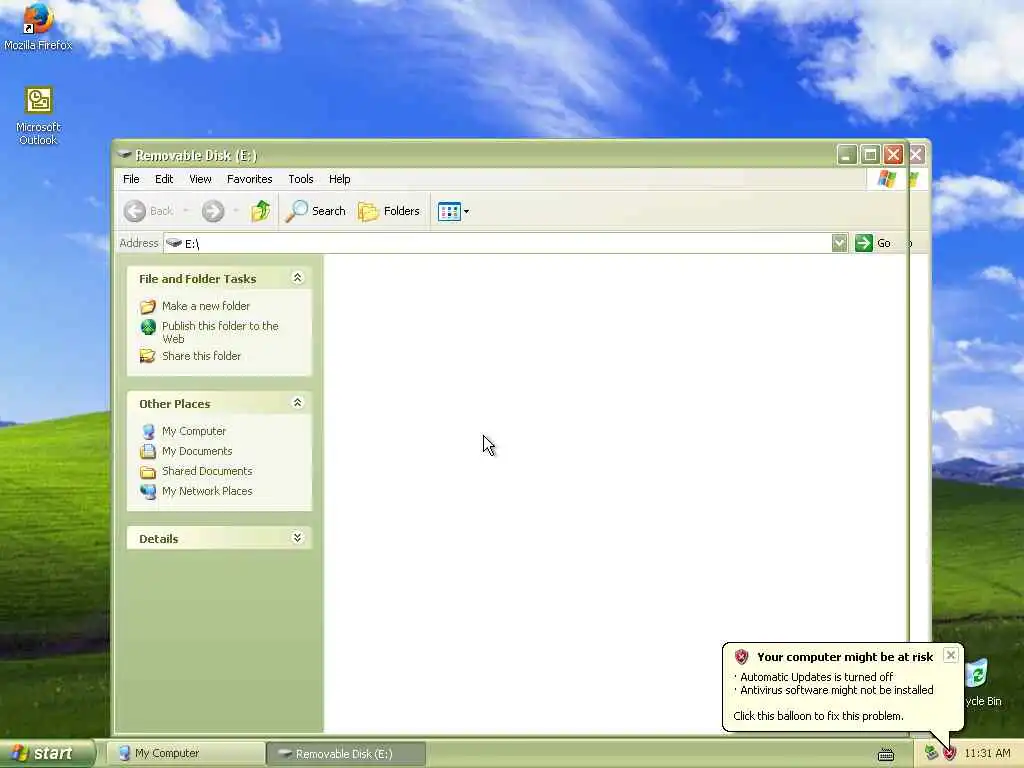Click the Safely Remove Hardware tray icon

[931, 753]
